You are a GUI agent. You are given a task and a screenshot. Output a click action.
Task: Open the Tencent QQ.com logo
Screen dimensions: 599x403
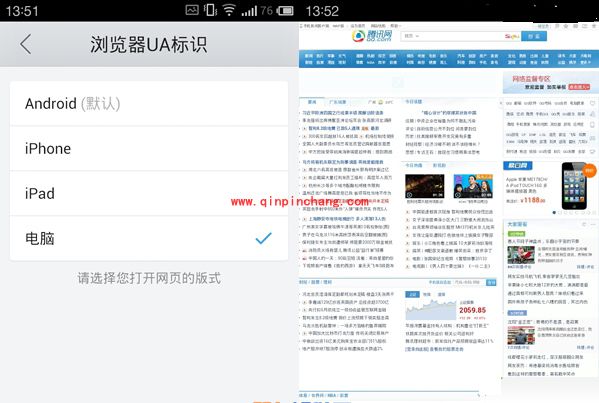[372, 36]
